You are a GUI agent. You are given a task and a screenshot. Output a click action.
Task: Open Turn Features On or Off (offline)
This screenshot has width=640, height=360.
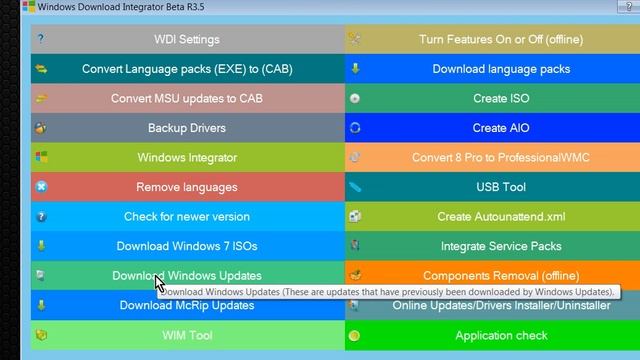tap(492, 39)
